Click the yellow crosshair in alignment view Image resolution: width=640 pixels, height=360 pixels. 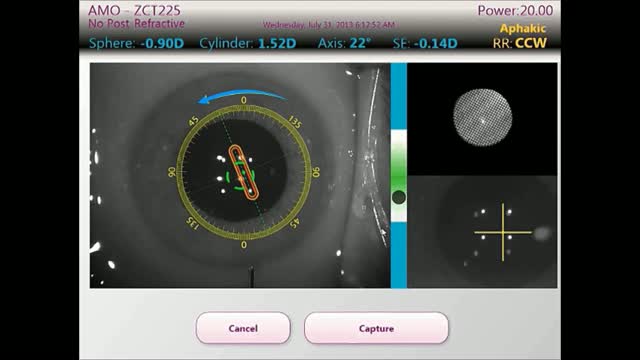click(x=503, y=232)
